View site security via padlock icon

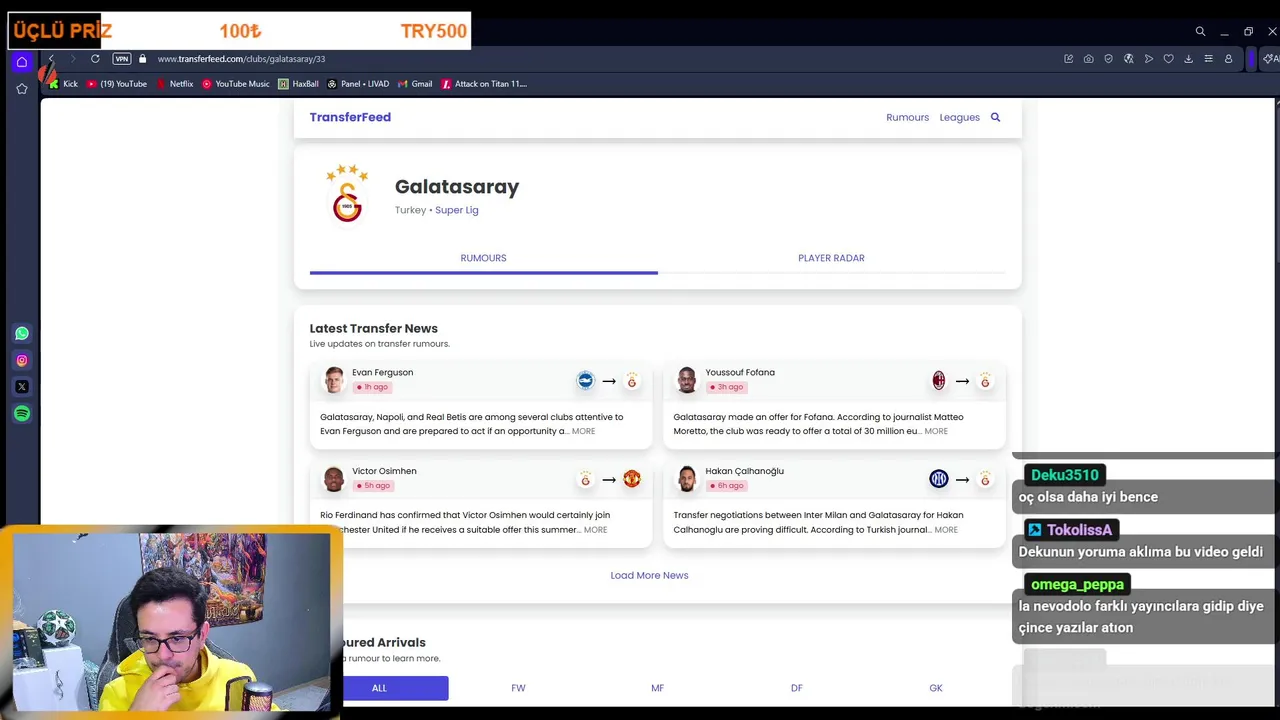point(142,59)
